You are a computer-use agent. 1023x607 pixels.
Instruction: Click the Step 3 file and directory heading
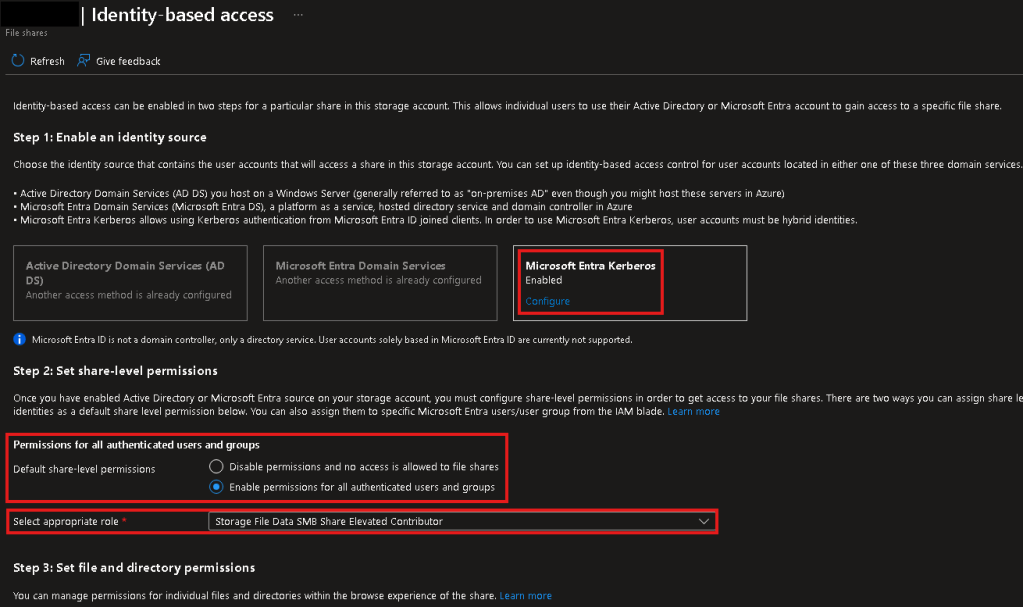click(x=134, y=568)
